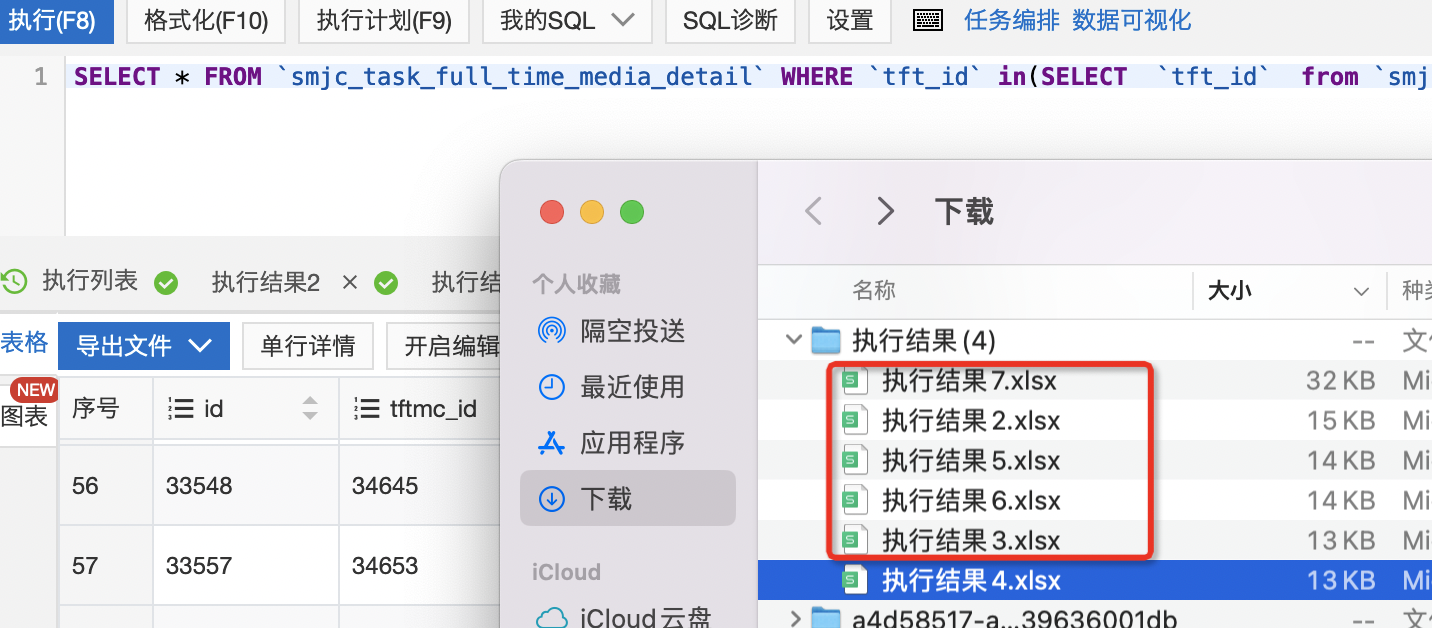Click the green zoom button of Finder window
The width and height of the screenshot is (1432, 628).
click(632, 212)
